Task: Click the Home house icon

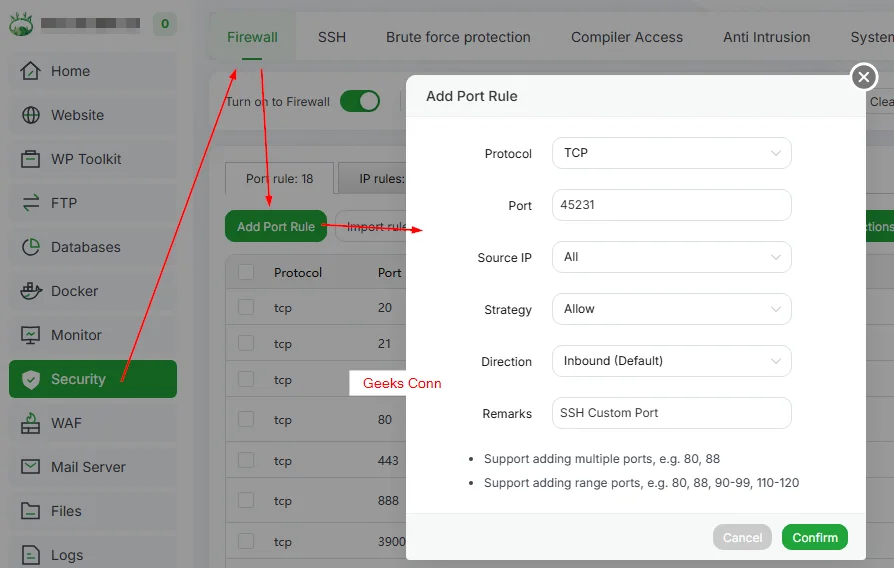Action: tap(30, 71)
